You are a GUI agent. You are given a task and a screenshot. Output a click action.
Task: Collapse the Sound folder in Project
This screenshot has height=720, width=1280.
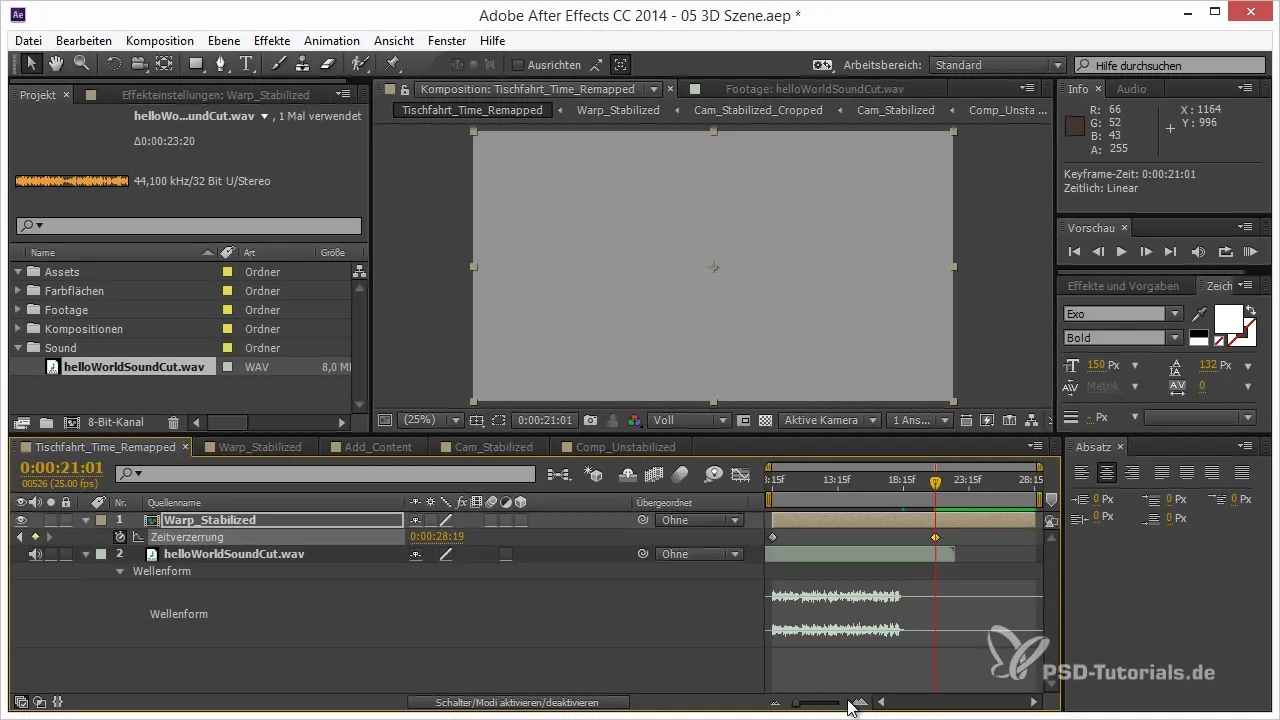click(x=18, y=348)
